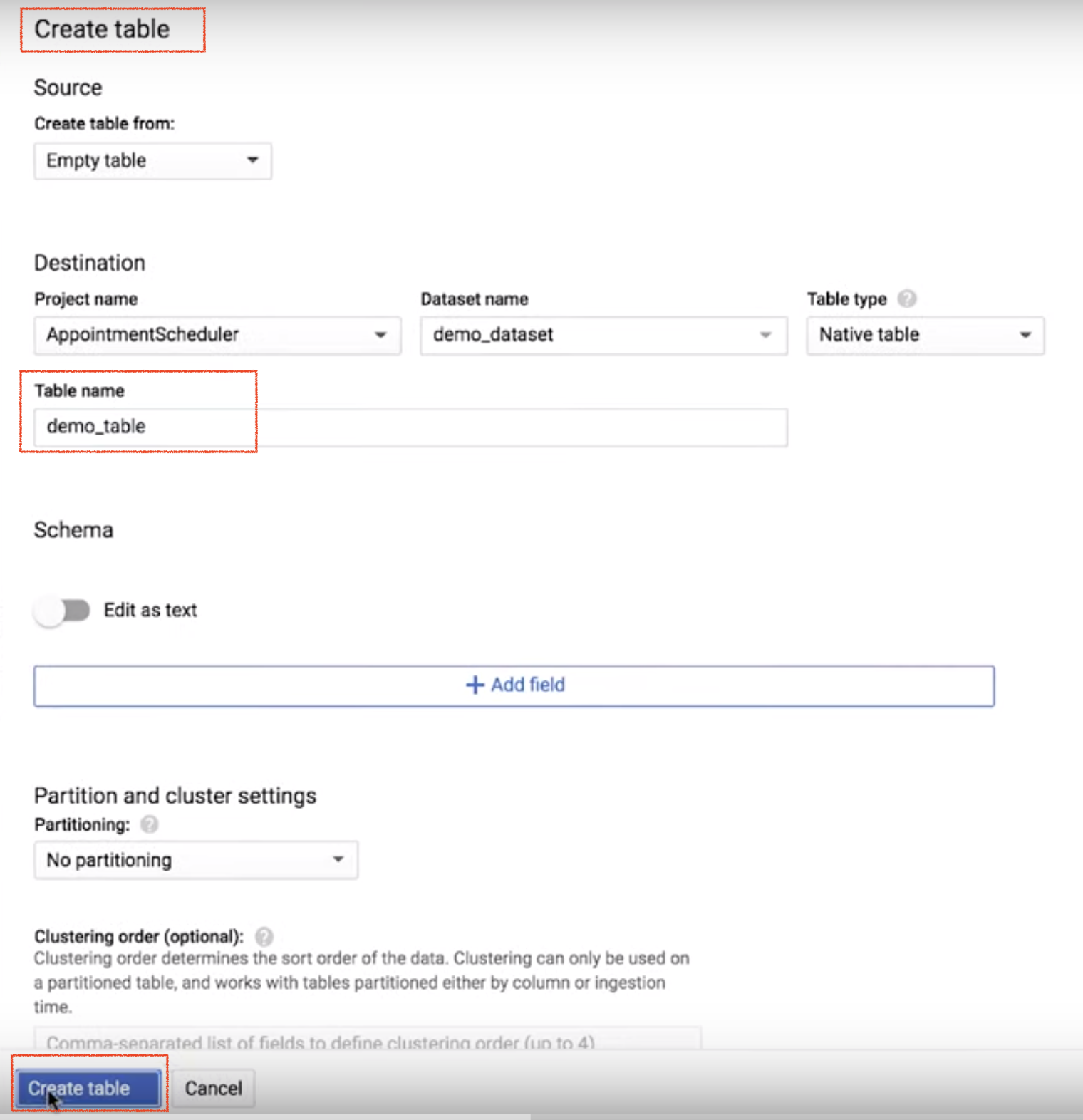Click the Source section heading
This screenshot has width=1083, height=1120.
coord(68,88)
